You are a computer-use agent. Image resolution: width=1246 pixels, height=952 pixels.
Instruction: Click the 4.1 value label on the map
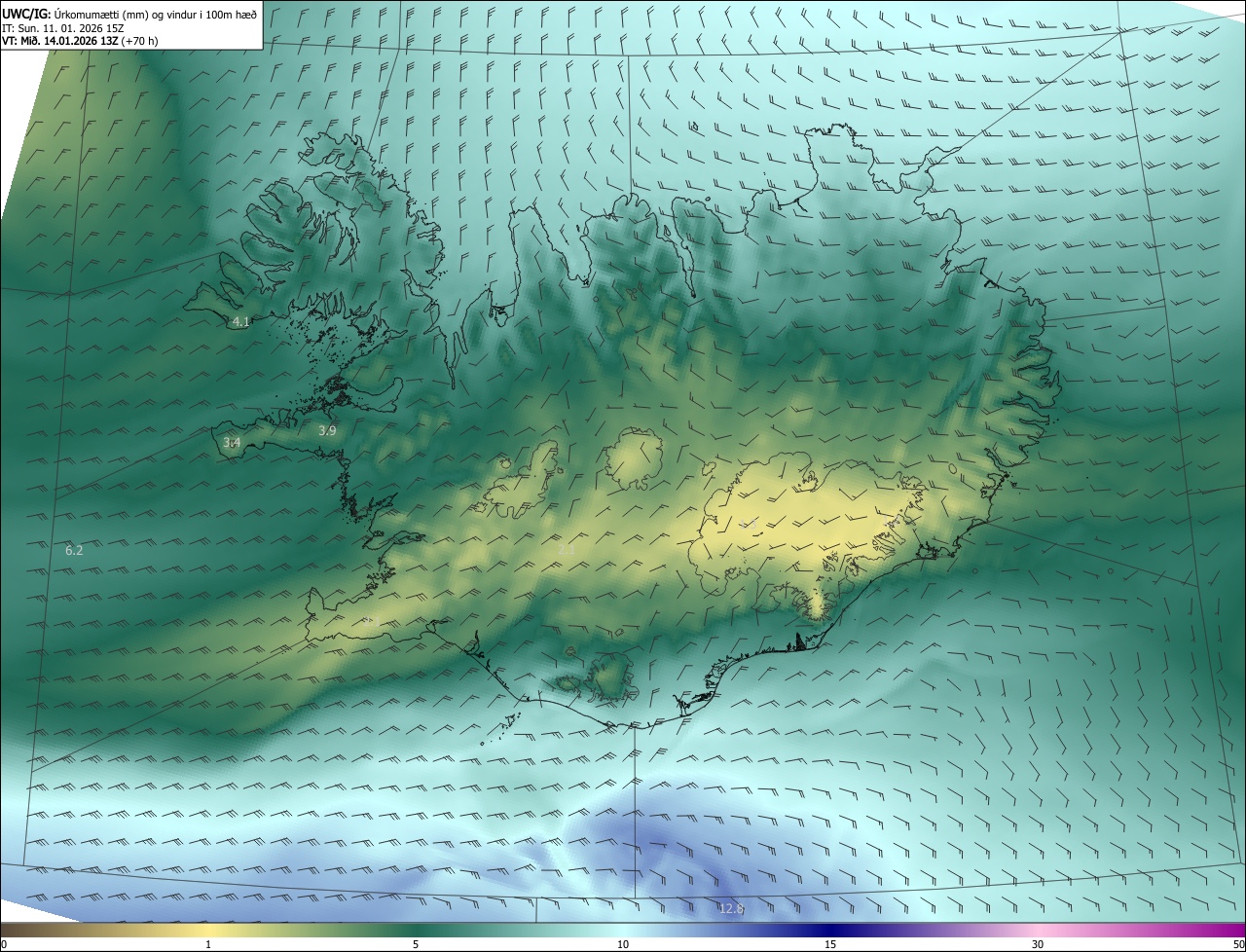[x=240, y=321]
